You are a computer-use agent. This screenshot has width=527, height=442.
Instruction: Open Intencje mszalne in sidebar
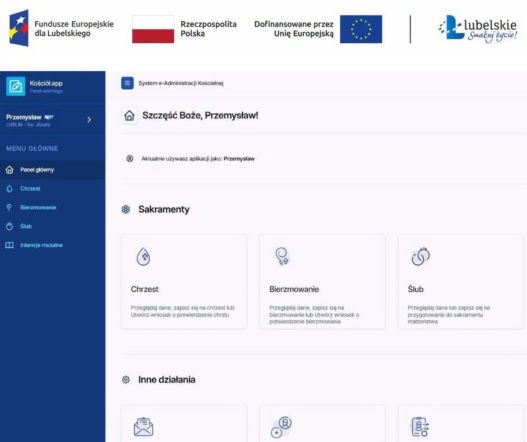(52, 245)
